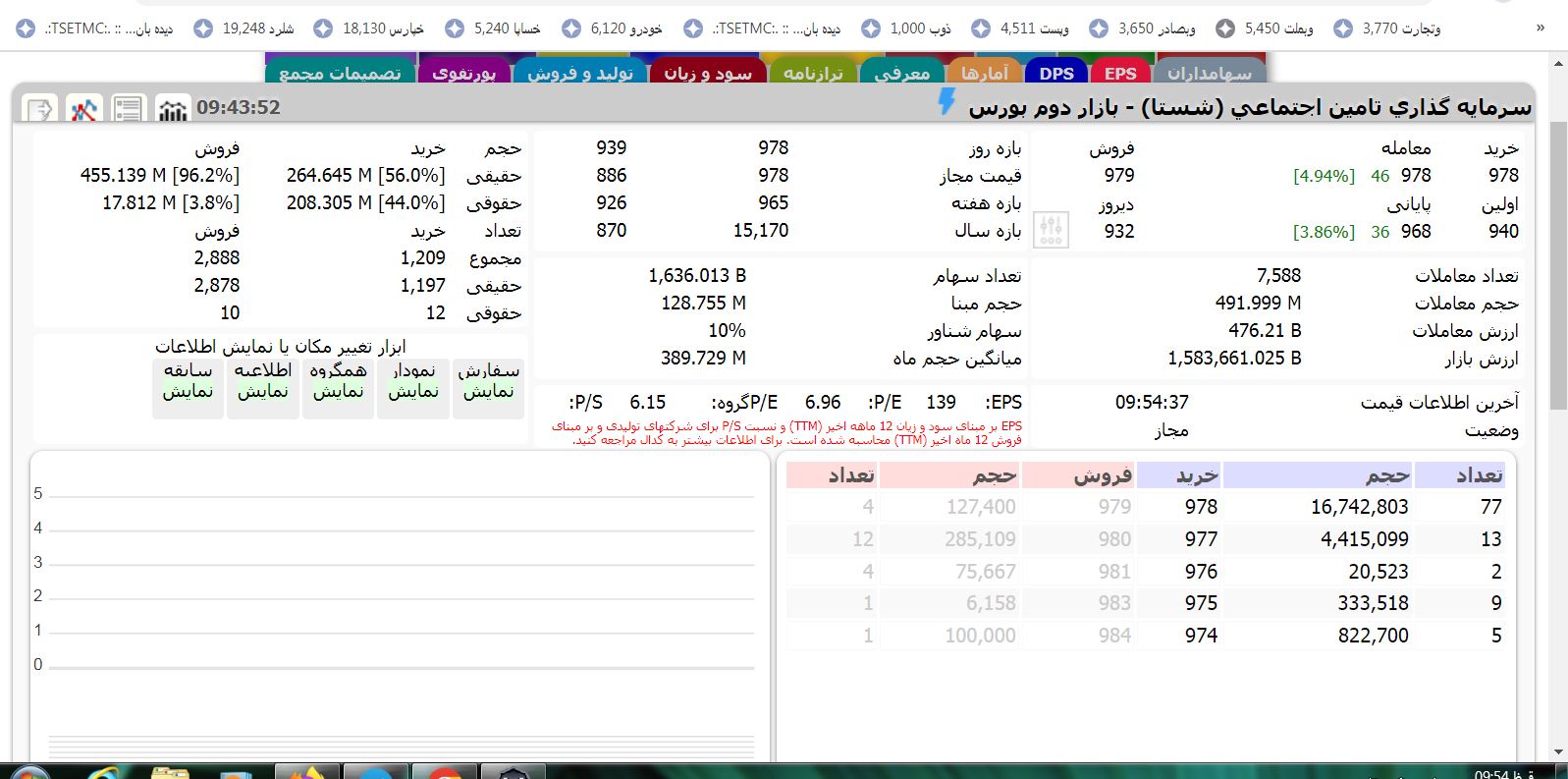Expand the bookmarks overflow chevron
The width and height of the screenshot is (1568, 779).
[x=1541, y=28]
